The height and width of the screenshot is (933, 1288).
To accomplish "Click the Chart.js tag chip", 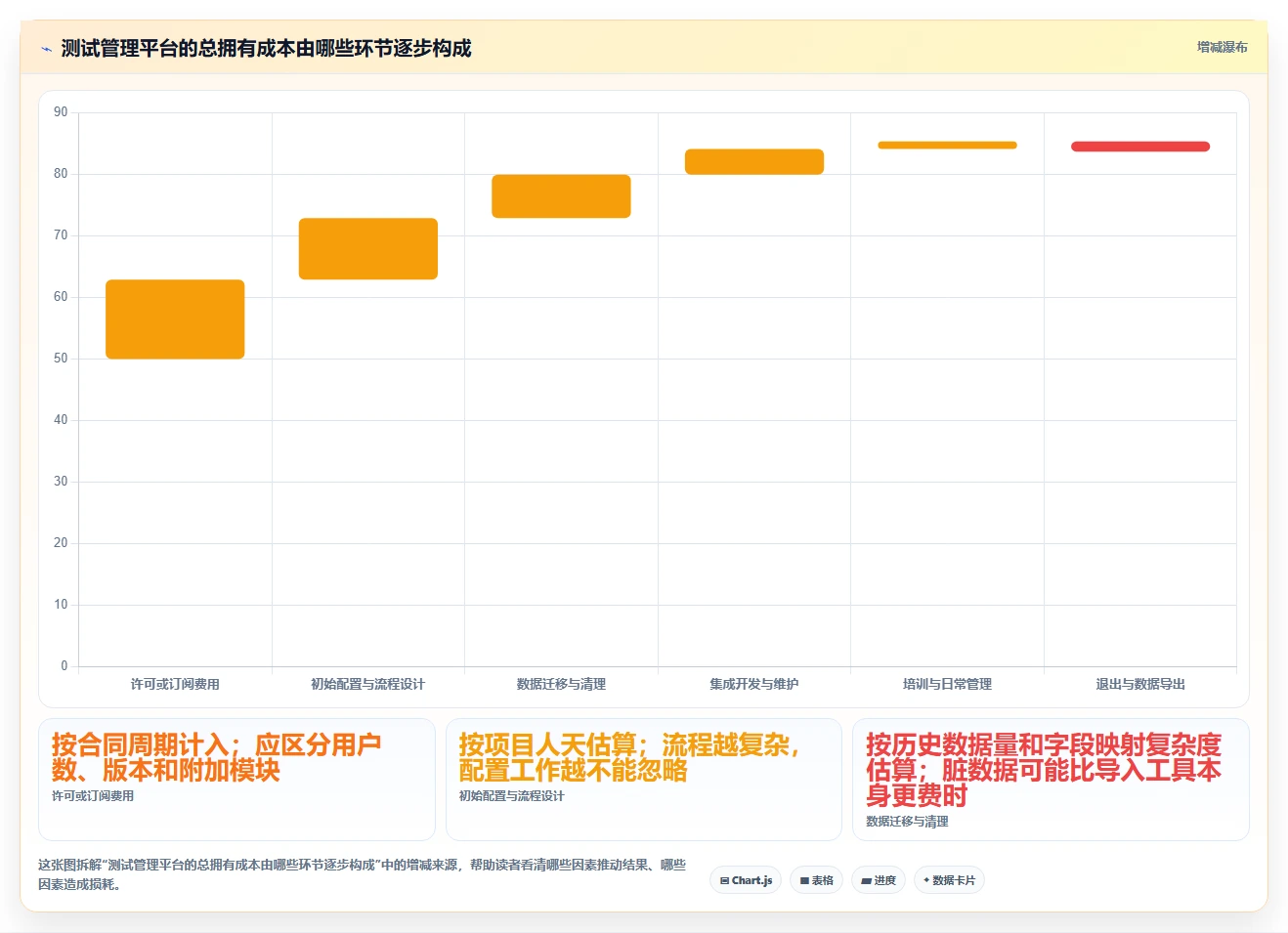I will pos(746,880).
